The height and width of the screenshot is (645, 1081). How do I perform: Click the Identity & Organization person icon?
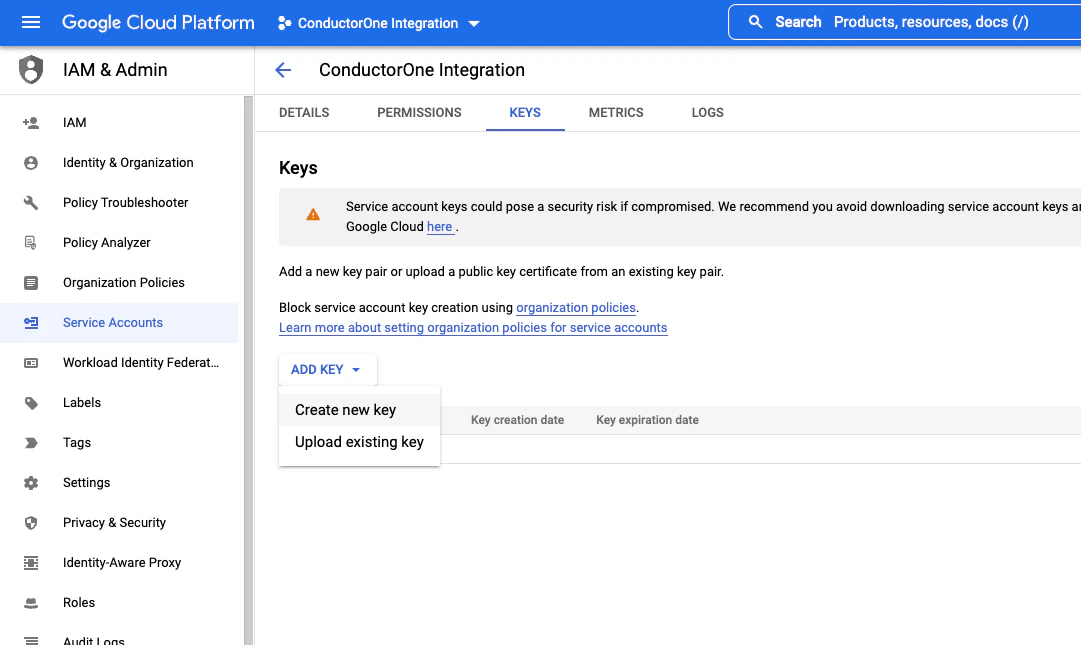(x=31, y=163)
